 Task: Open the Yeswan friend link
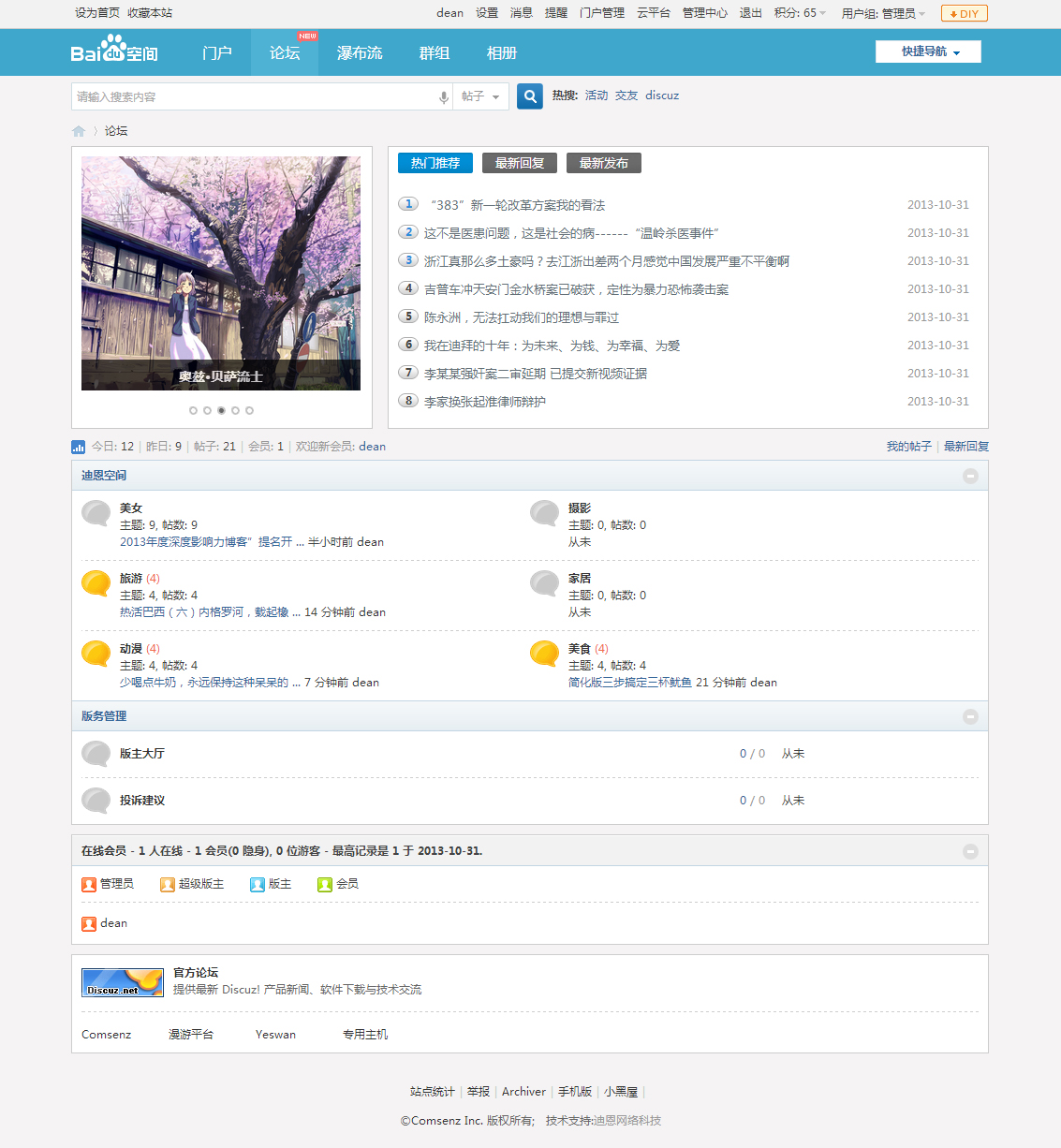pos(275,1035)
